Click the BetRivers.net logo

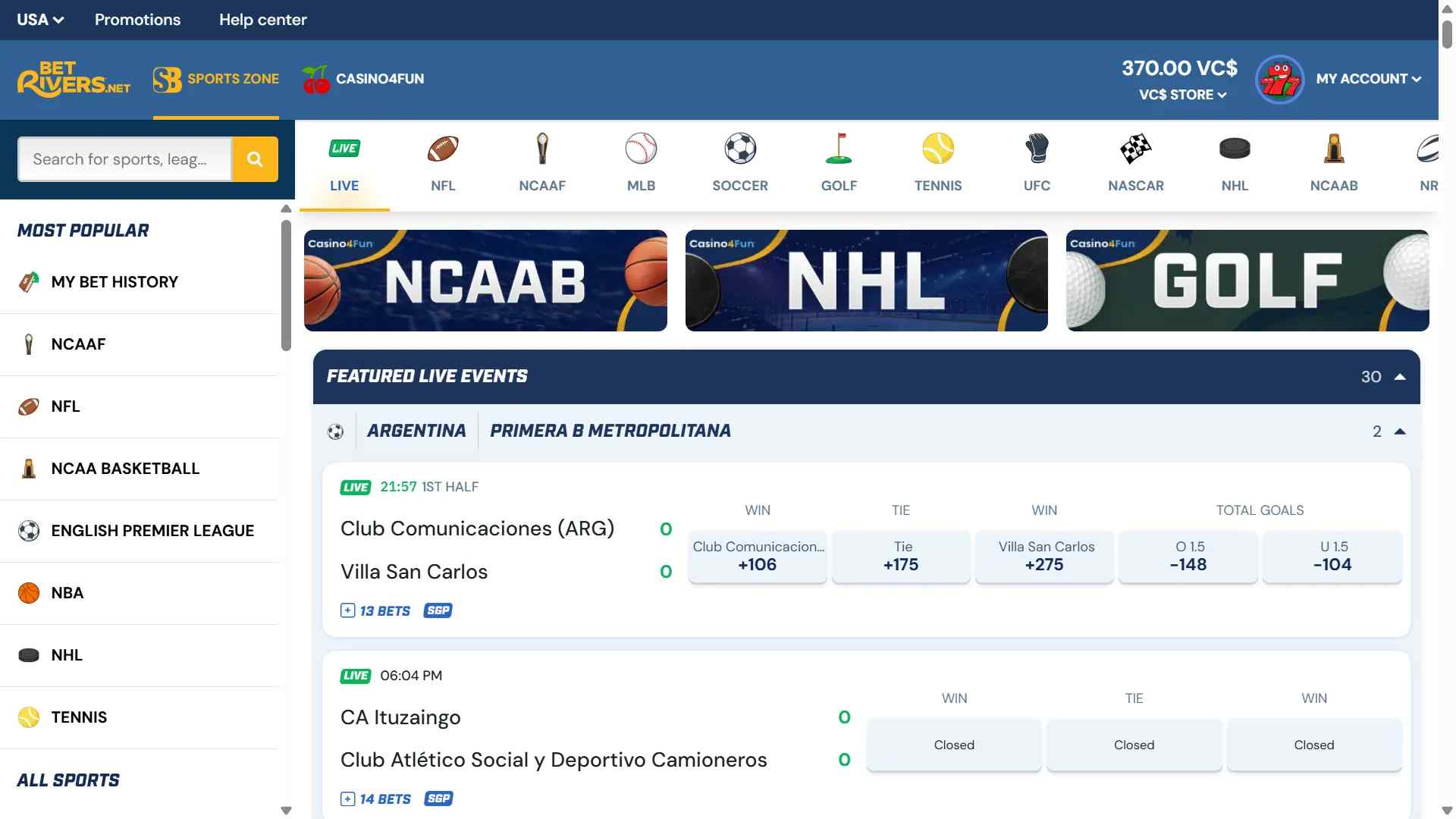coord(74,79)
